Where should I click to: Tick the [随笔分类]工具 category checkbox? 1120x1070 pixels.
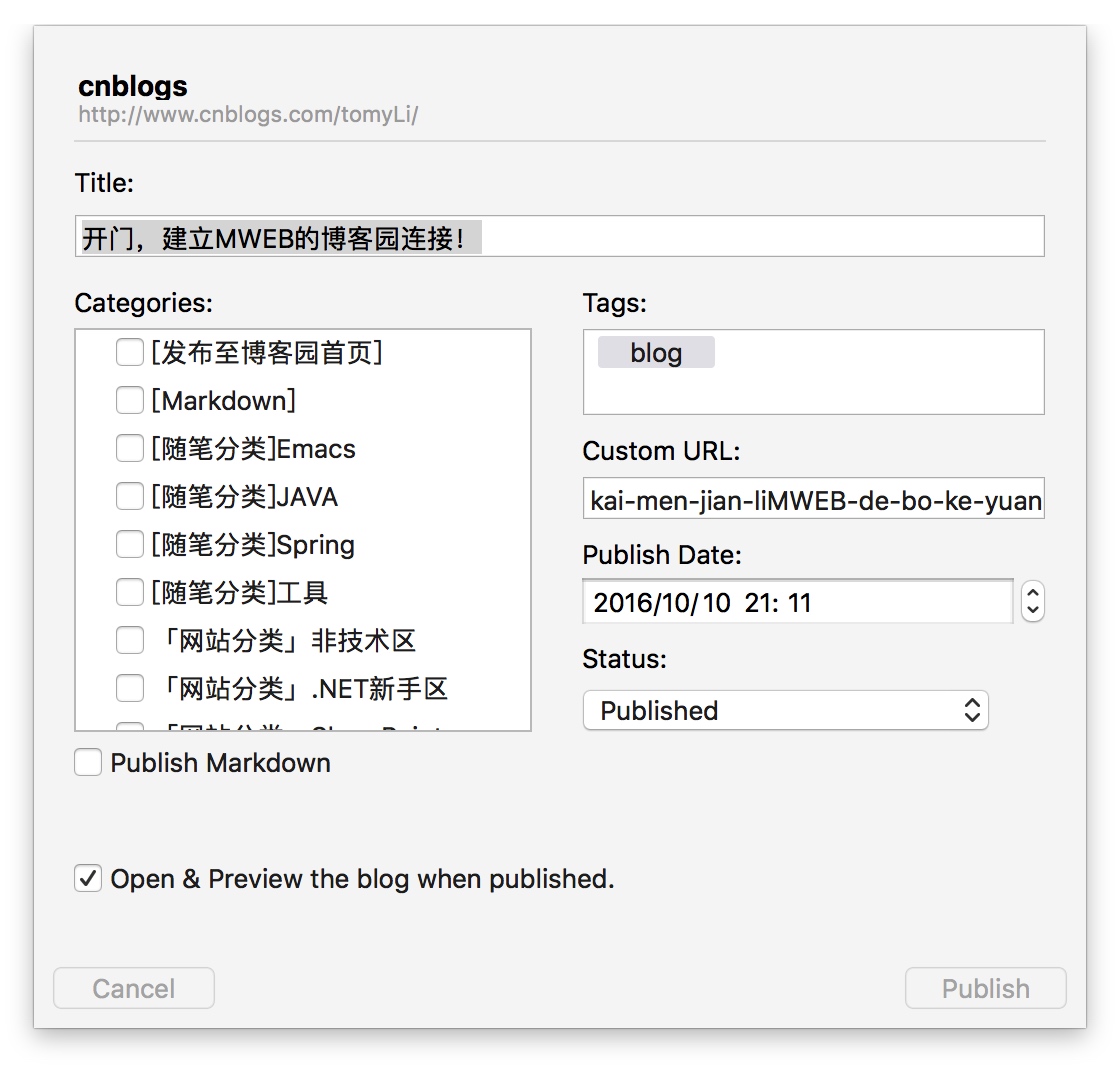(129, 592)
